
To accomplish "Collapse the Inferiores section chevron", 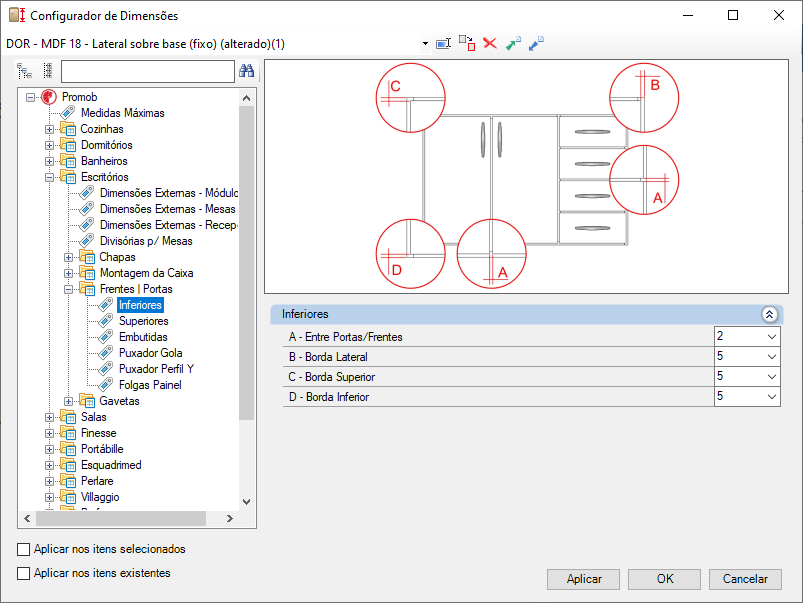I will [770, 314].
